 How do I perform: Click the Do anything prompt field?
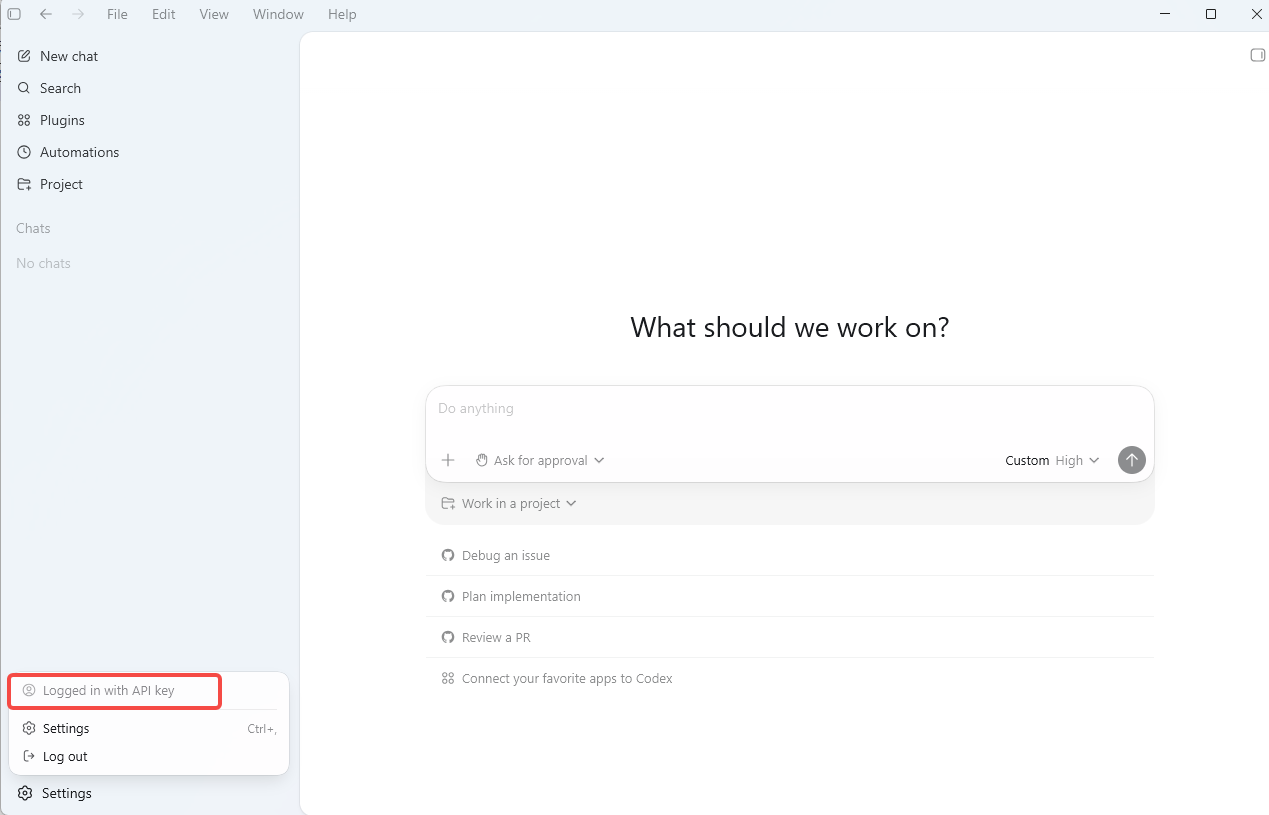tap(790, 409)
